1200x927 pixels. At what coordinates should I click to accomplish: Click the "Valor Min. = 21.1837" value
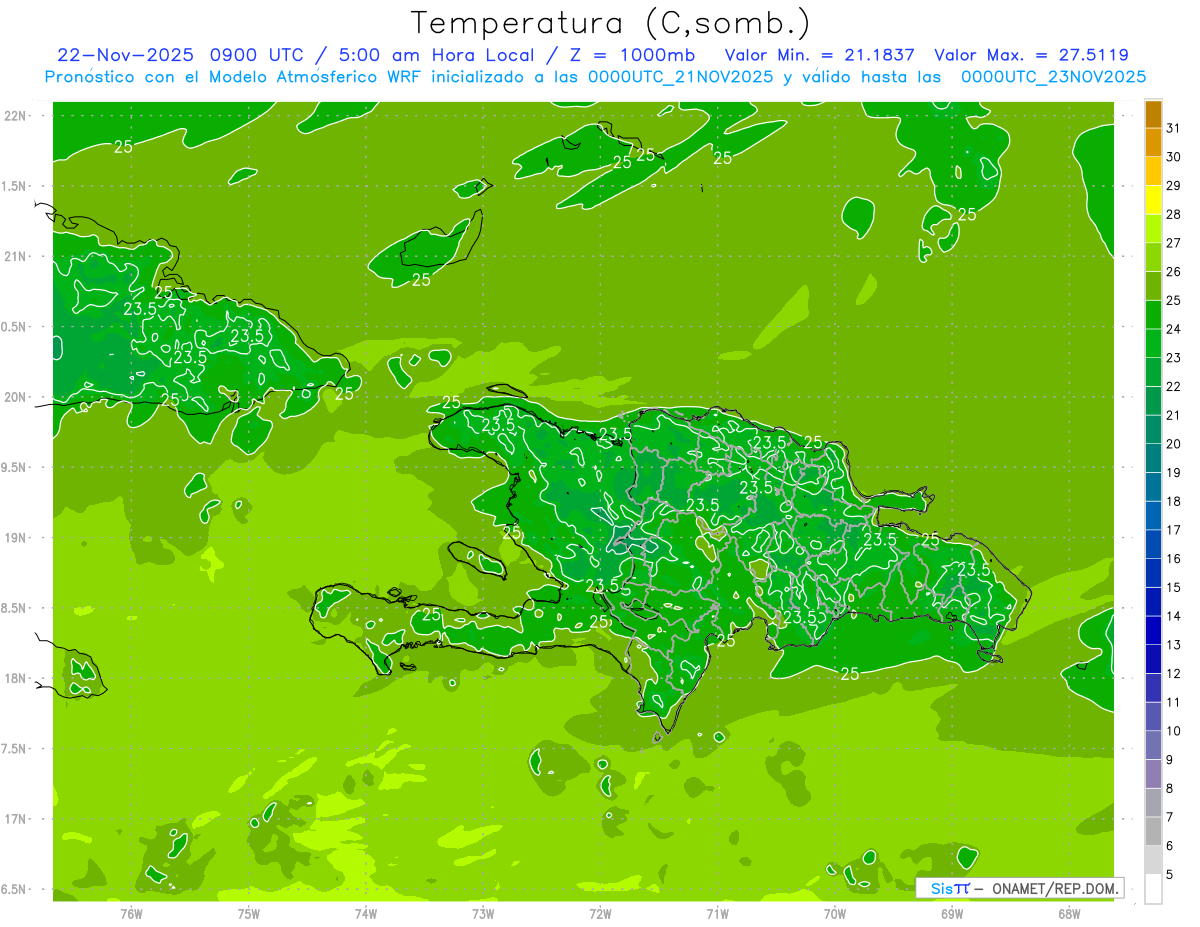(x=819, y=55)
